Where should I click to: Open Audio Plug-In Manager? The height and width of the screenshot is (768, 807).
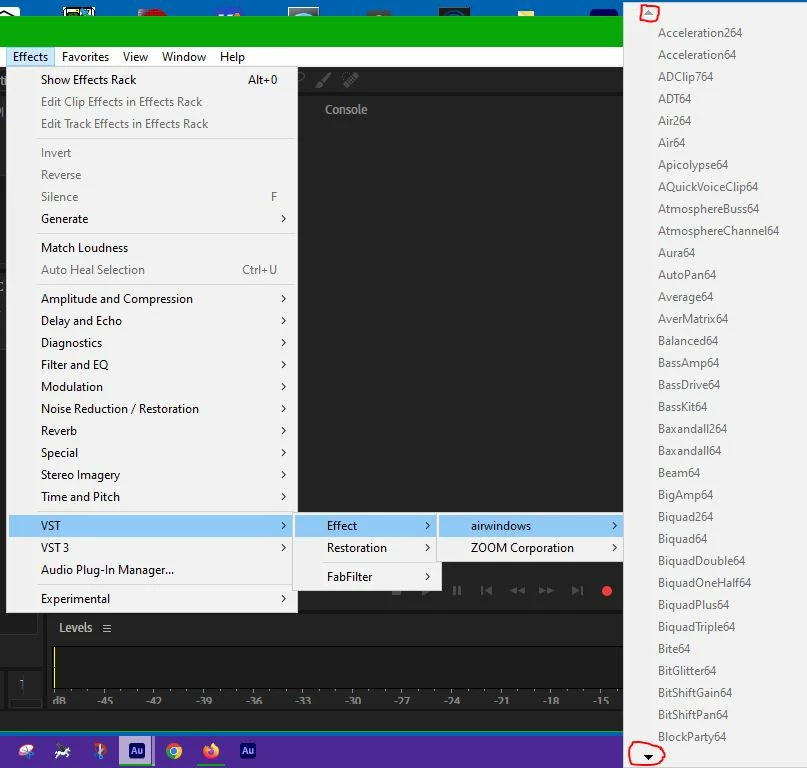click(152, 570)
